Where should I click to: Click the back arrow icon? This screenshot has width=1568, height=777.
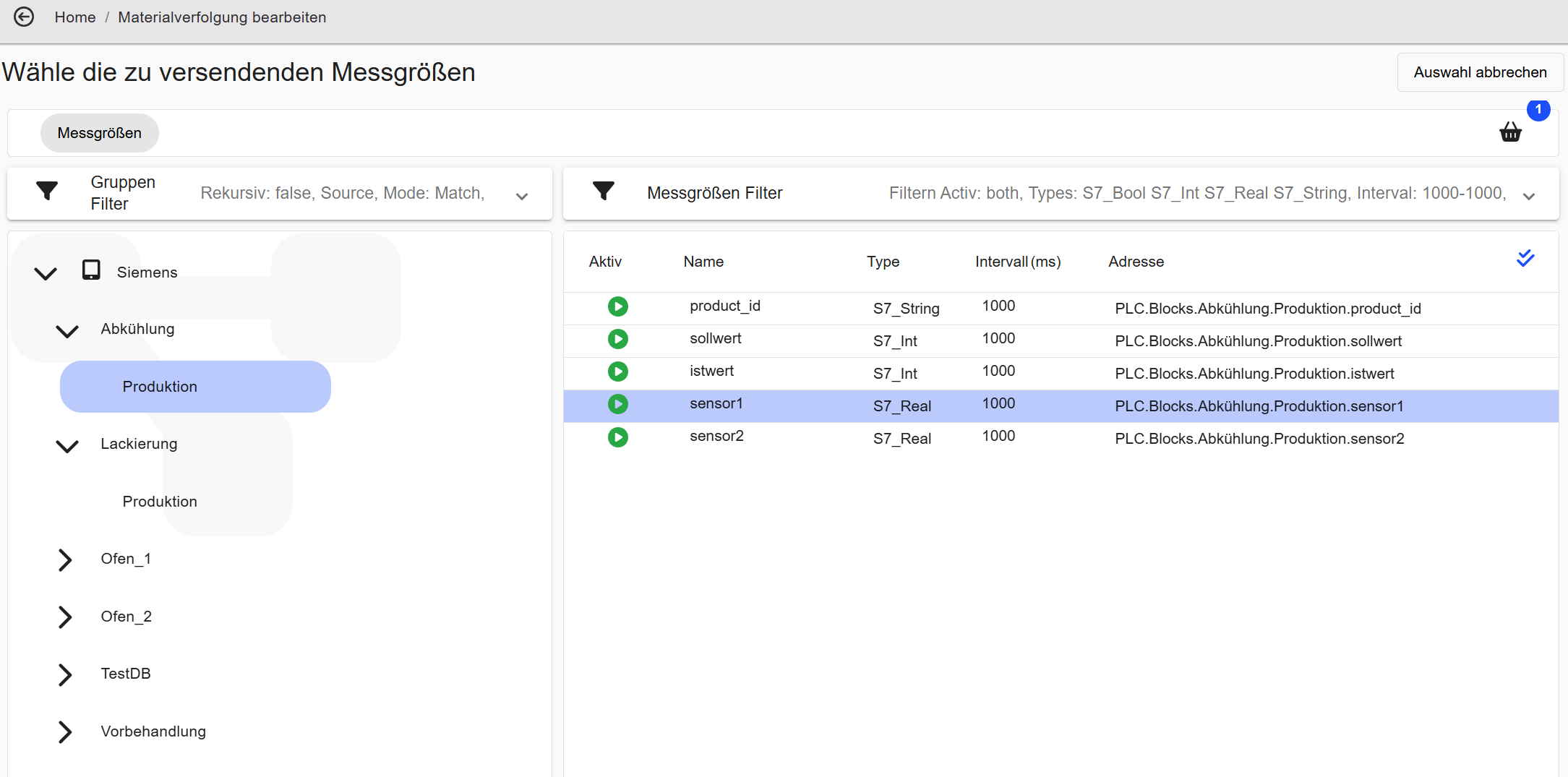click(x=24, y=17)
